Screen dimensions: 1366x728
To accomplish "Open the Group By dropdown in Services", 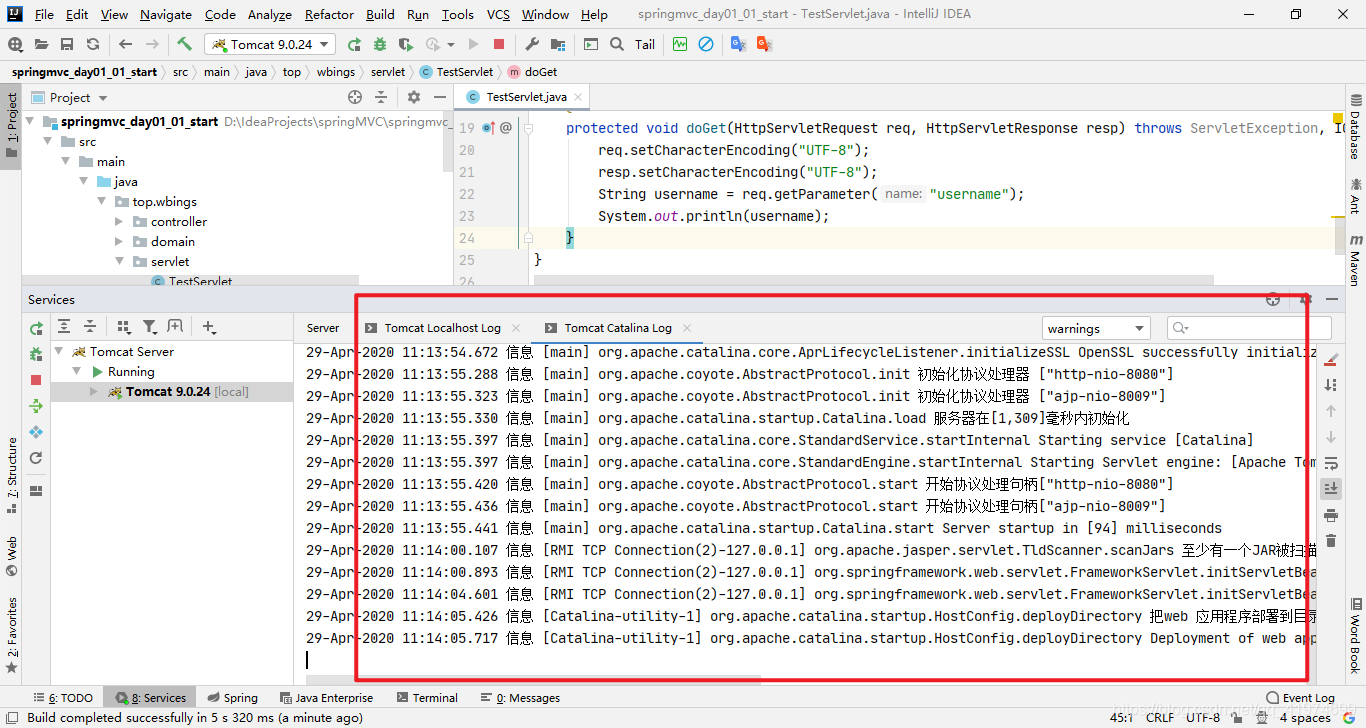I will point(124,326).
